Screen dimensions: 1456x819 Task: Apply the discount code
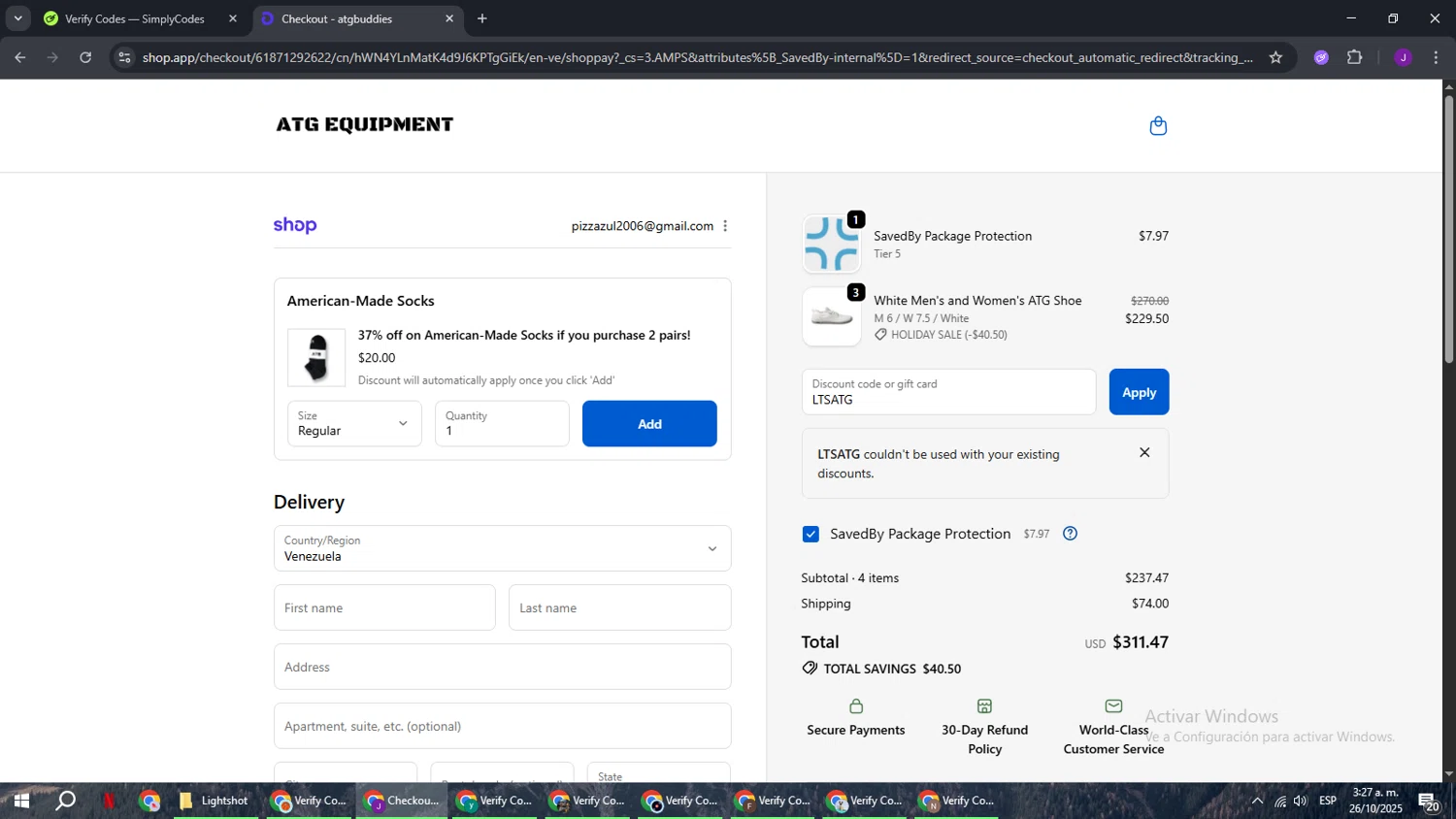[1139, 392]
